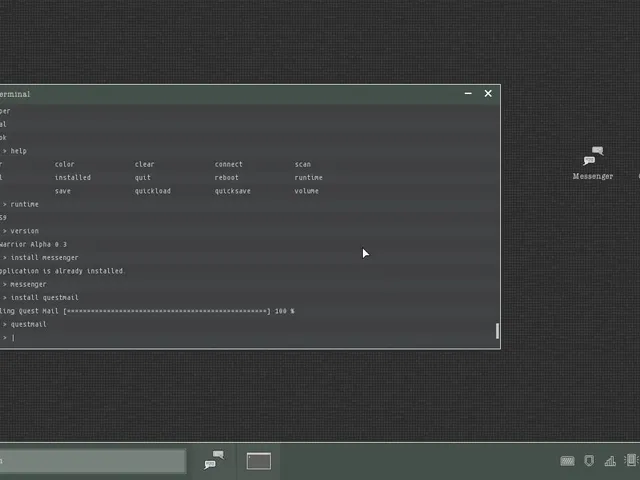The height and width of the screenshot is (480, 640).
Task: Click the 'quickload' command text
Action: tap(153, 191)
